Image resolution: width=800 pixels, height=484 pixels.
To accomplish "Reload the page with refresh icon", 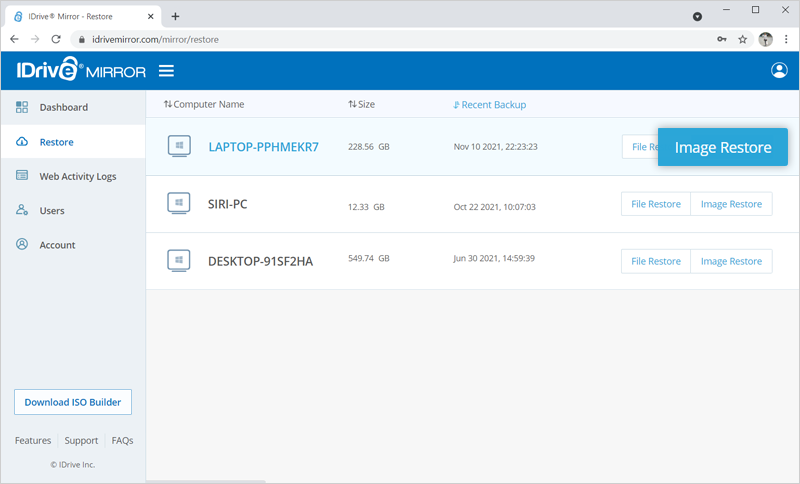I will [58, 39].
